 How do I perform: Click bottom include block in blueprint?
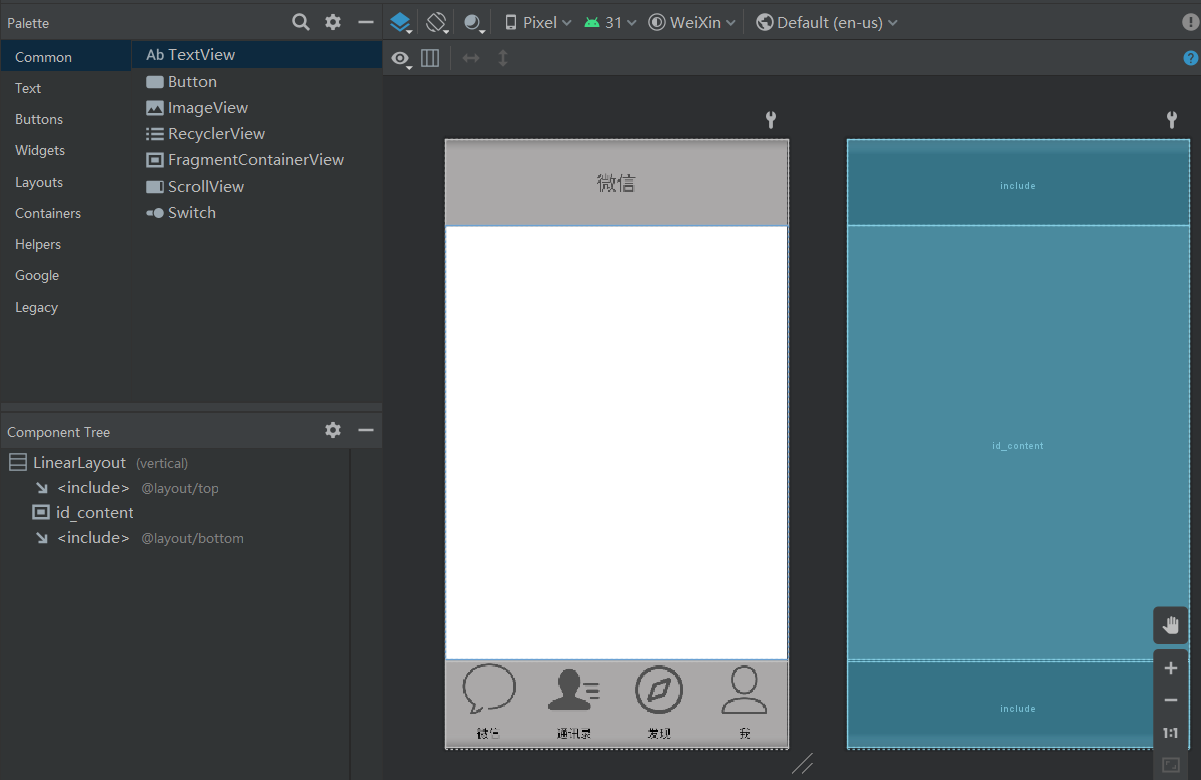tap(1018, 704)
